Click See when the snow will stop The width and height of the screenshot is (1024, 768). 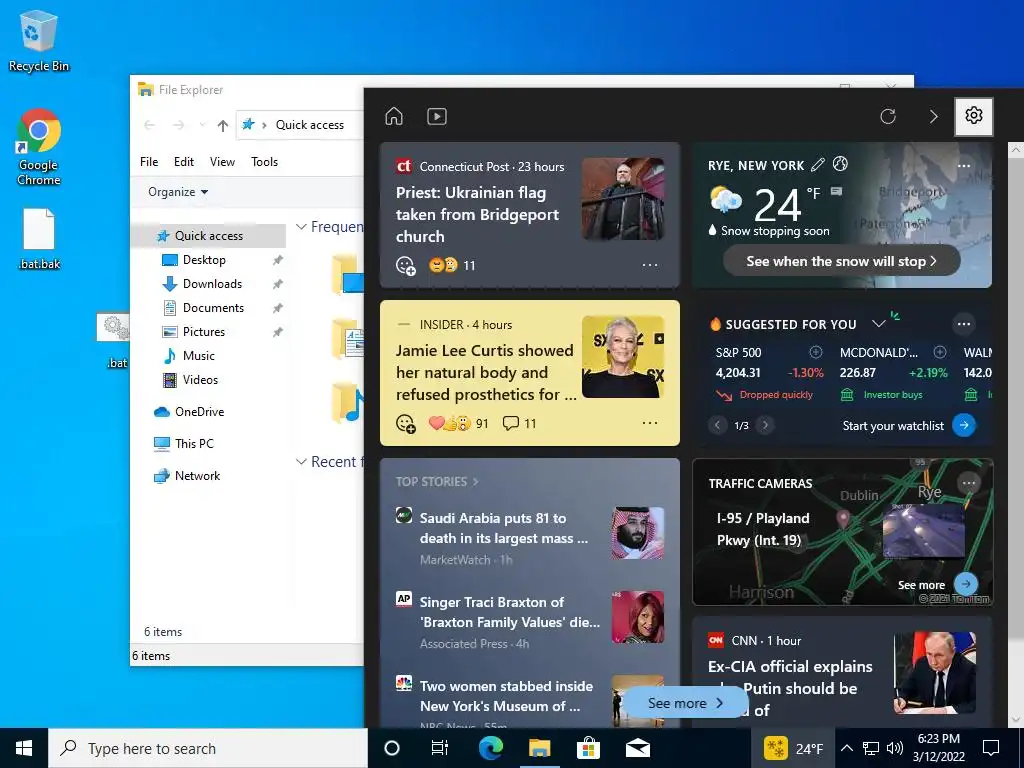[x=841, y=261]
